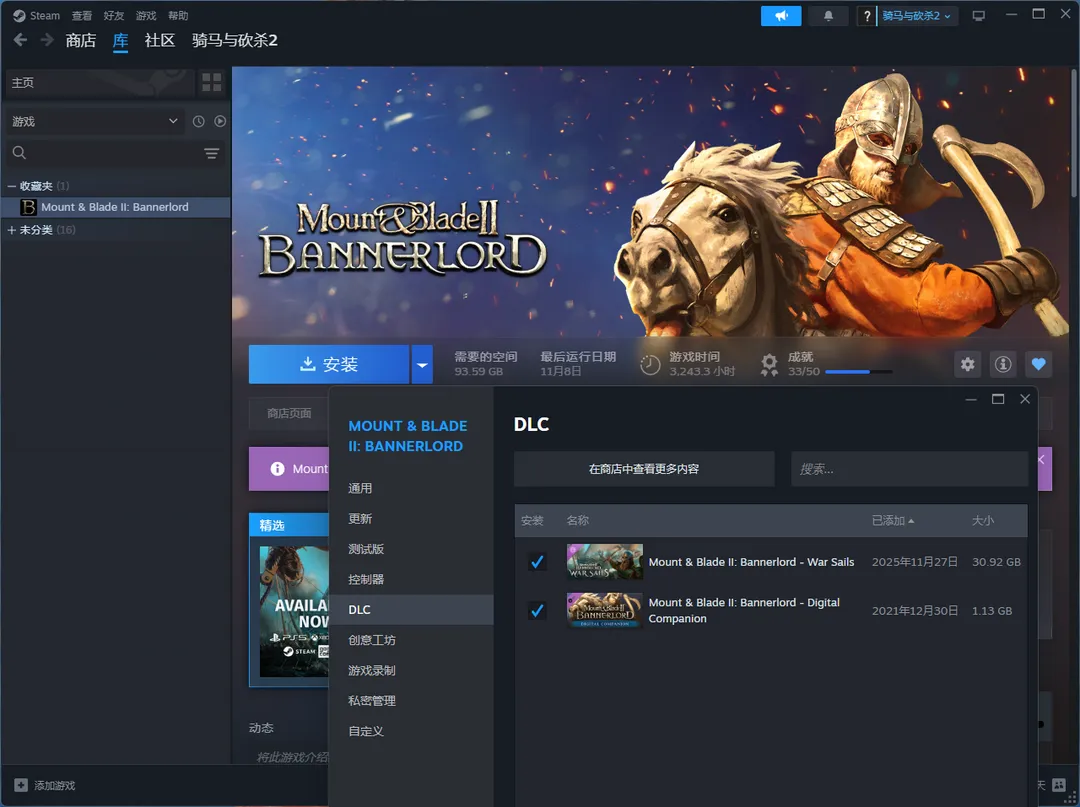1080x807 pixels.
Task: Click 在商店中查看更多内容 button
Action: [x=644, y=469]
